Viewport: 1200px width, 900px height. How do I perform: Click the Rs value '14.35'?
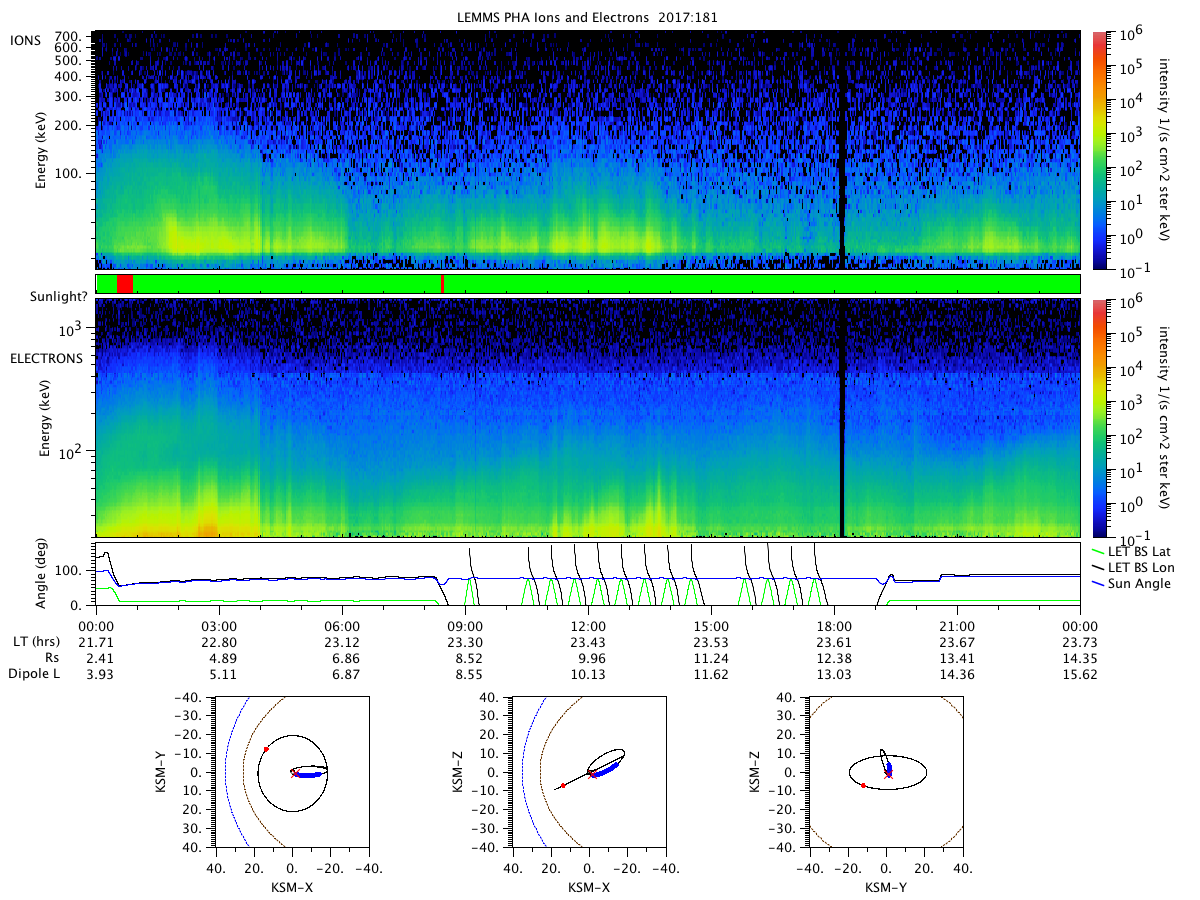point(1080,658)
